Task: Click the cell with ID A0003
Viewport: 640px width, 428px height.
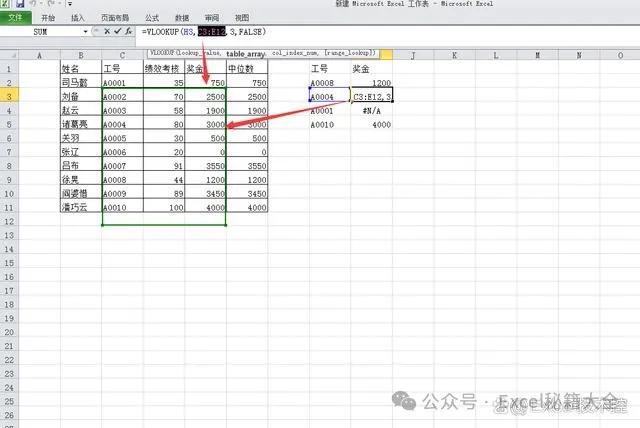Action: (122, 110)
